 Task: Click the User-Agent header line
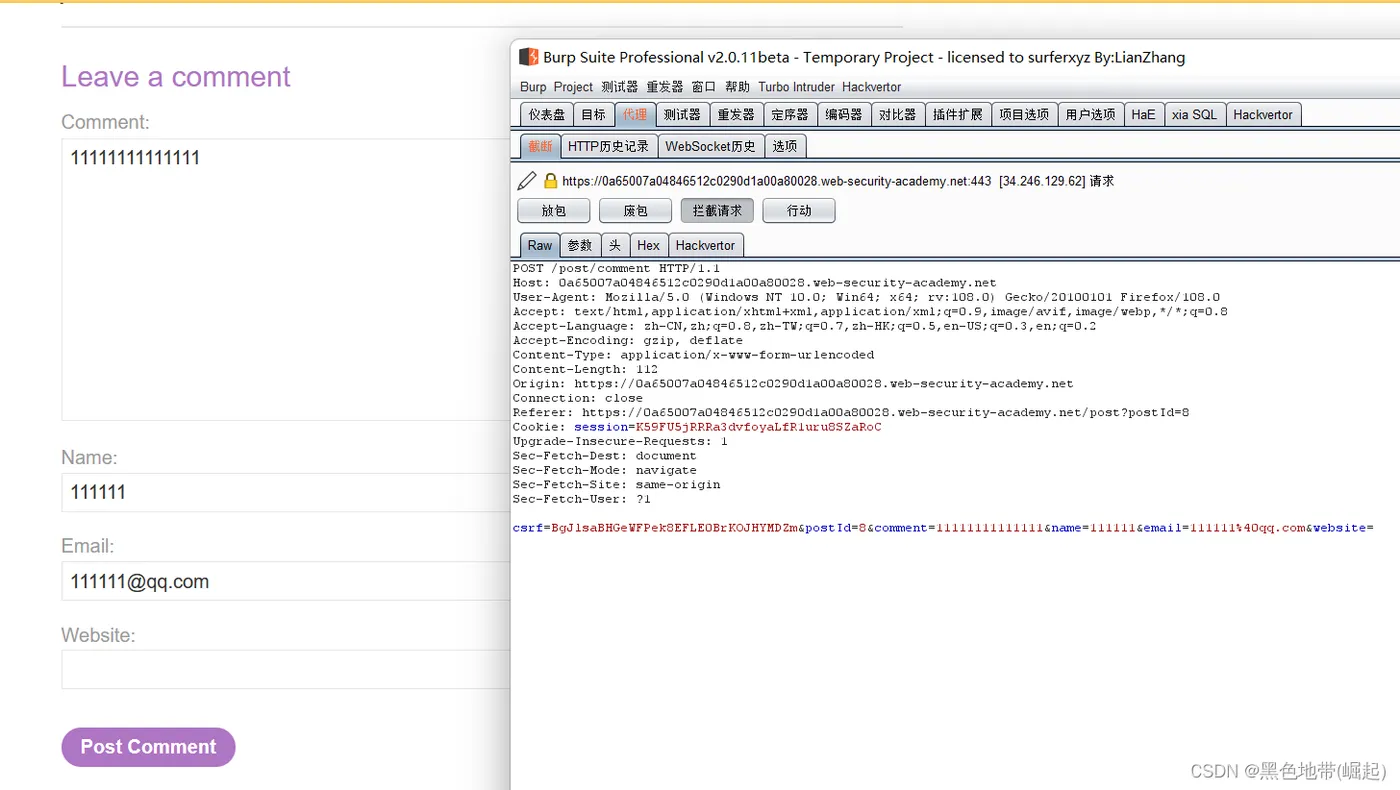click(866, 297)
